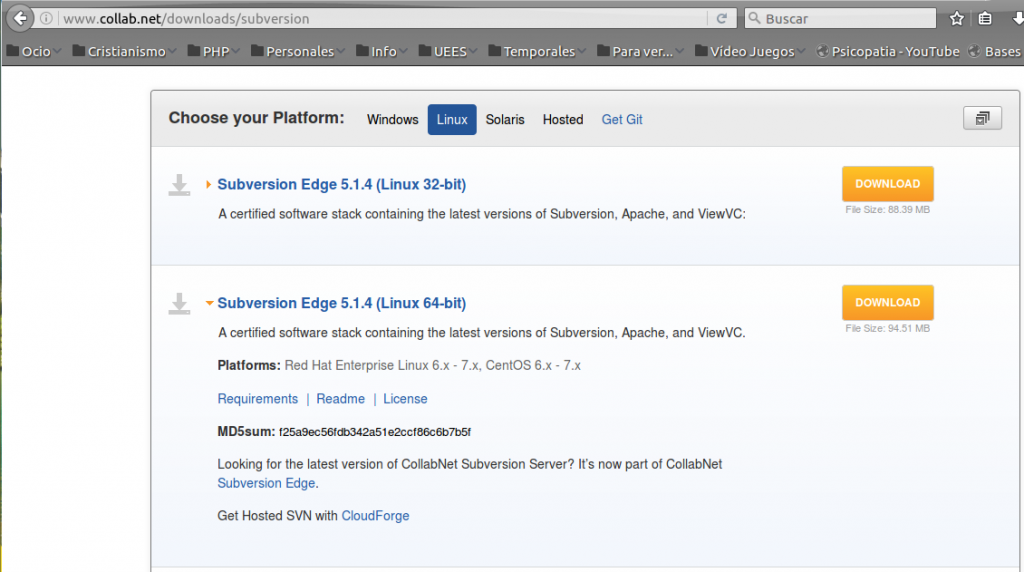
Task: Switch to the Windows platform tab
Action: click(x=392, y=119)
